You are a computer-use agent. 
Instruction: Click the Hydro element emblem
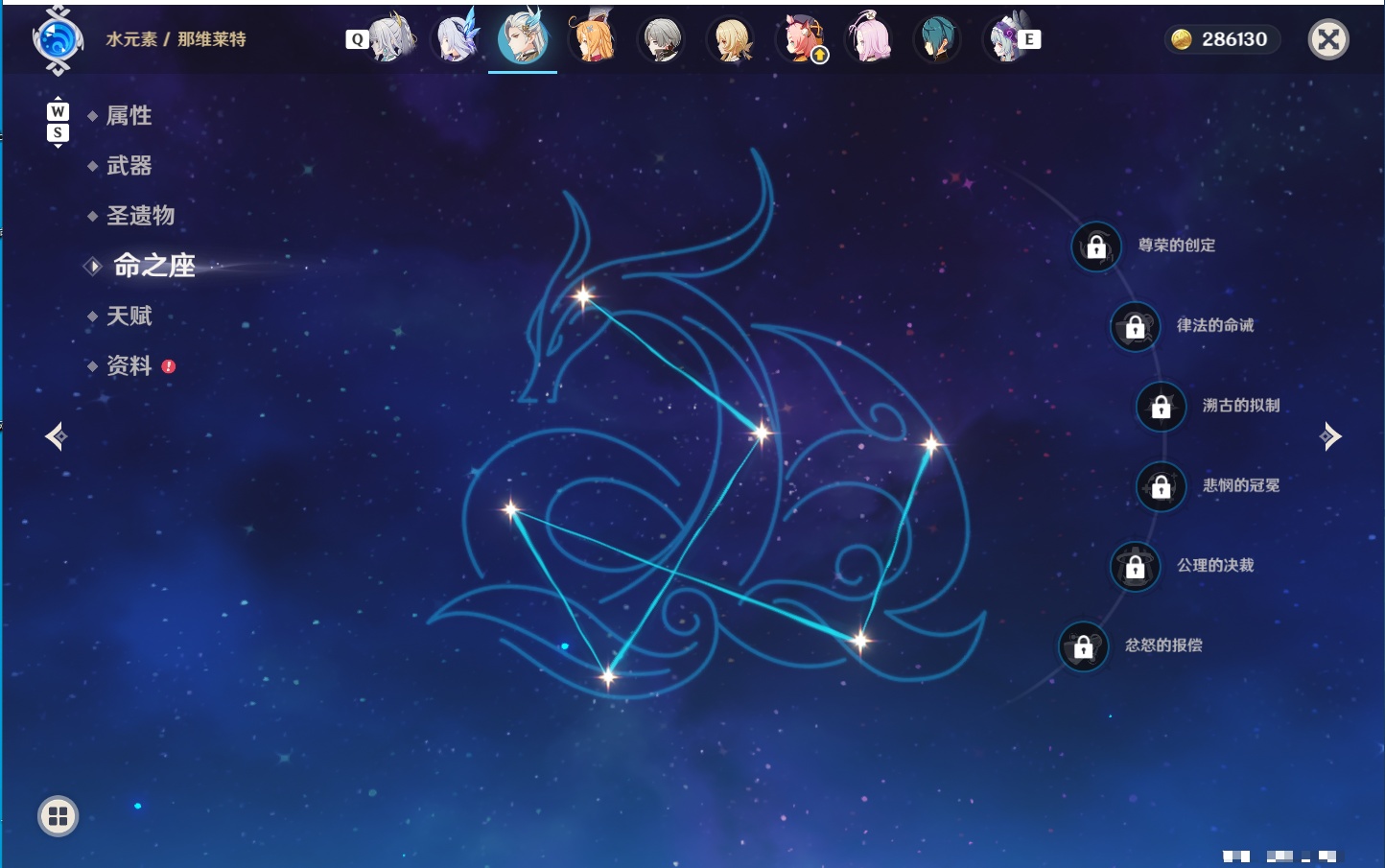[x=58, y=40]
